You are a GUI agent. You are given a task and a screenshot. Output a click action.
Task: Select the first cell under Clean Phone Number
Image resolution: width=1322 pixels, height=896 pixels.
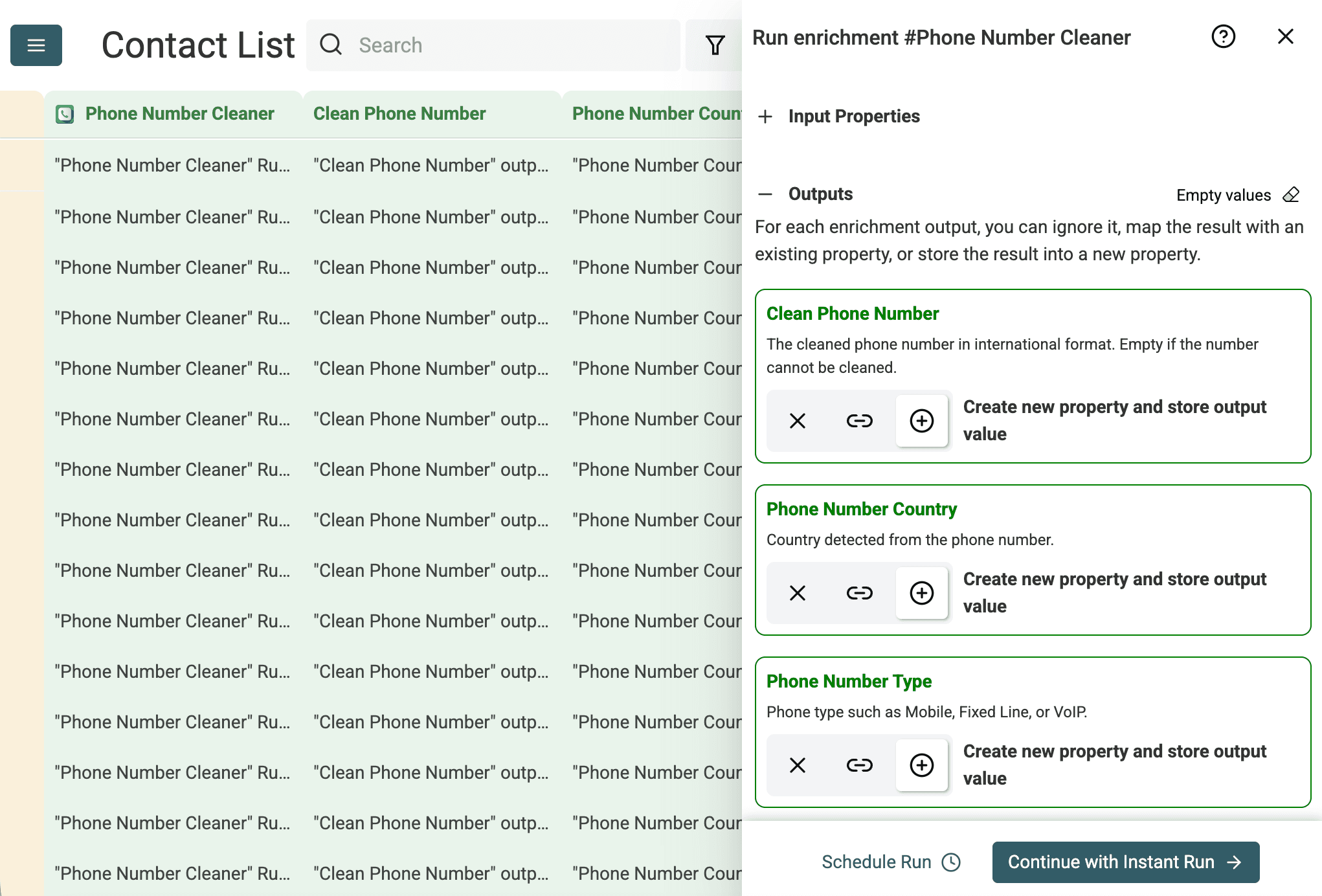point(429,165)
